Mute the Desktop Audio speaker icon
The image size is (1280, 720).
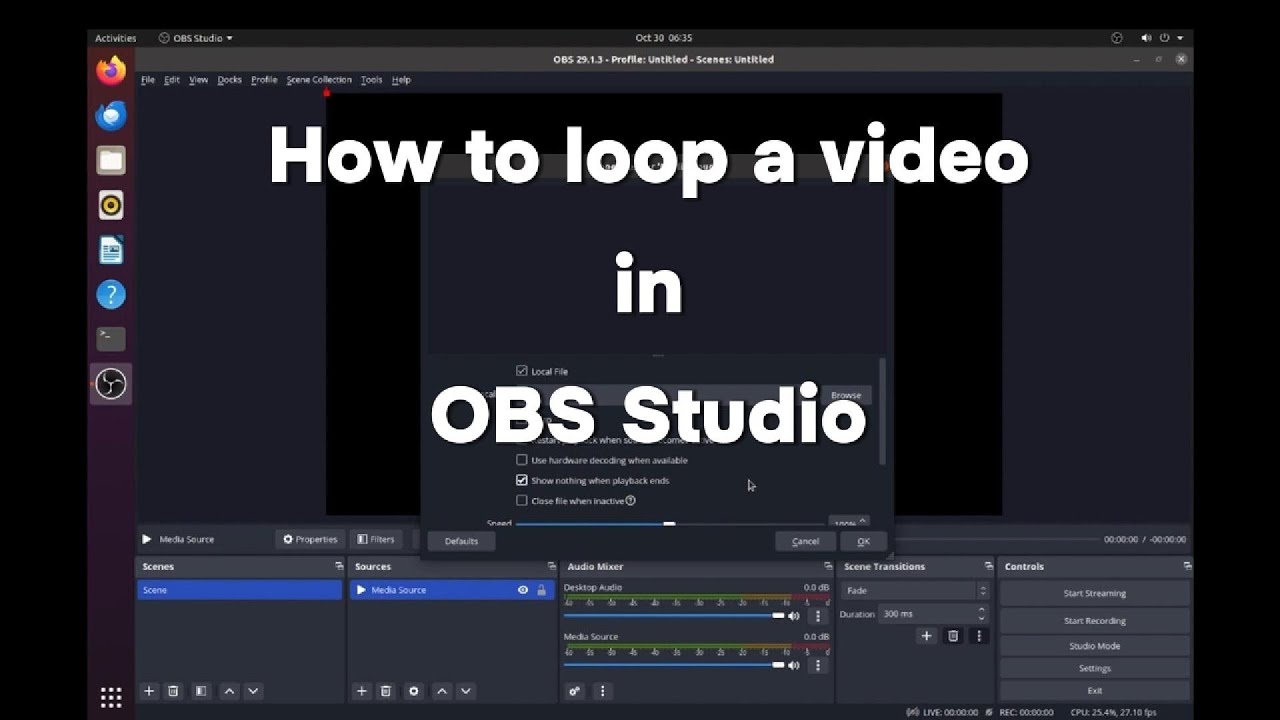click(794, 616)
